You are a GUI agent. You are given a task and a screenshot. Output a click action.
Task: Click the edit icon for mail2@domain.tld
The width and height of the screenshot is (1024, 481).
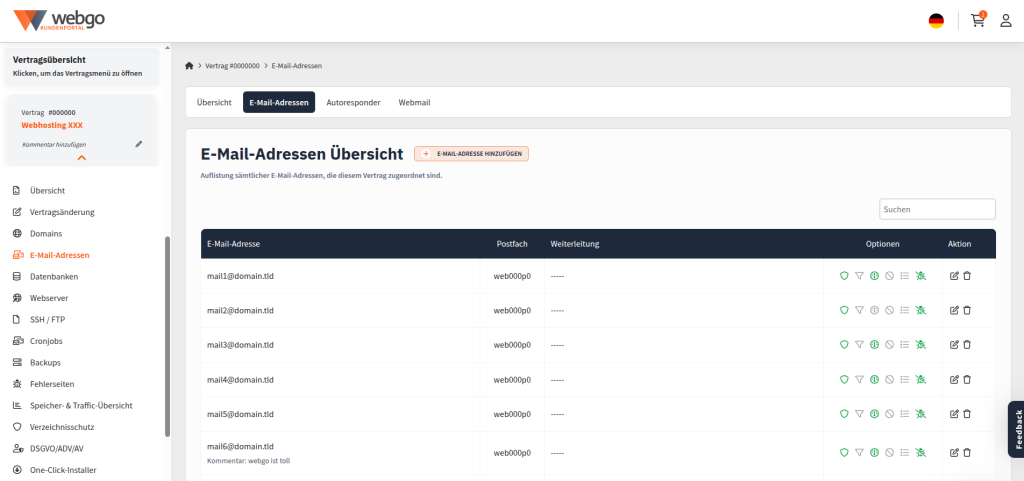coord(954,310)
